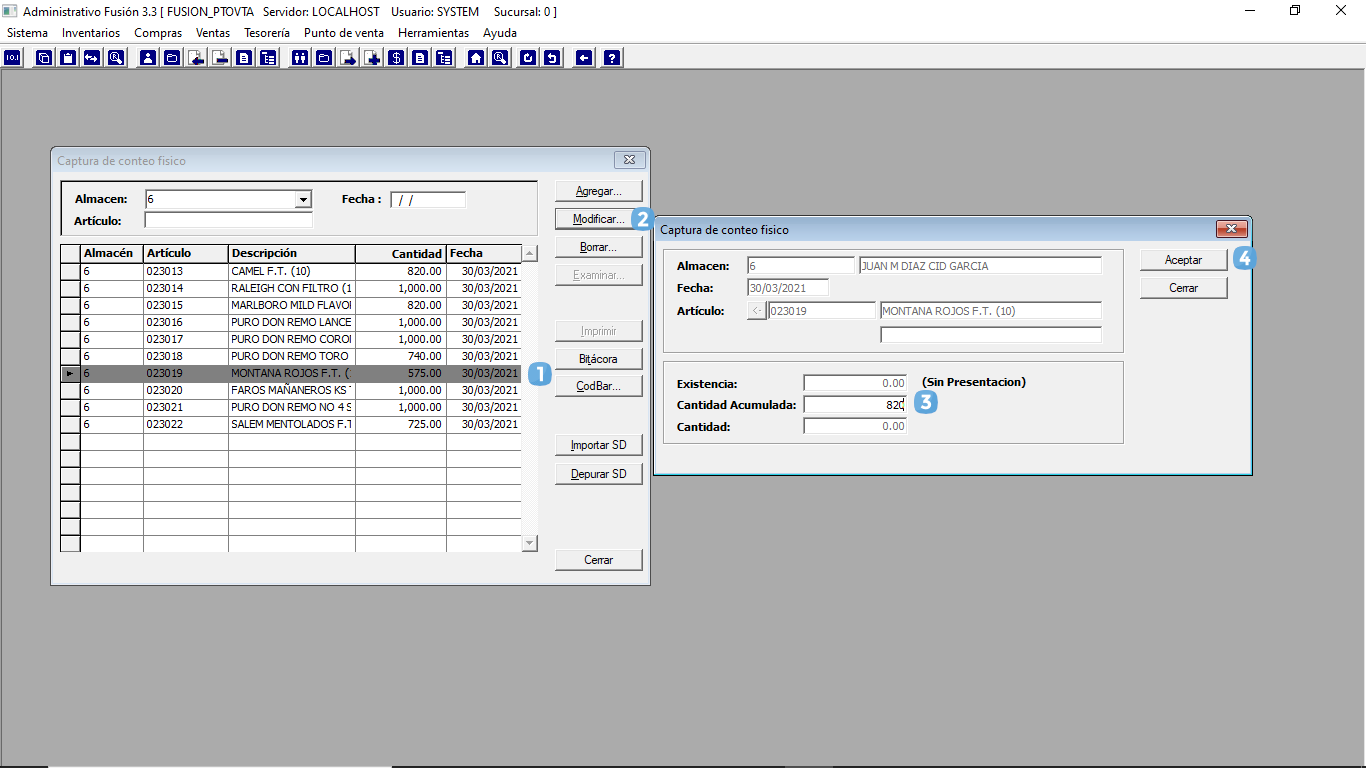Close the edit dialog with red X
This screenshot has width=1366, height=768.
pyautogui.click(x=1232, y=229)
